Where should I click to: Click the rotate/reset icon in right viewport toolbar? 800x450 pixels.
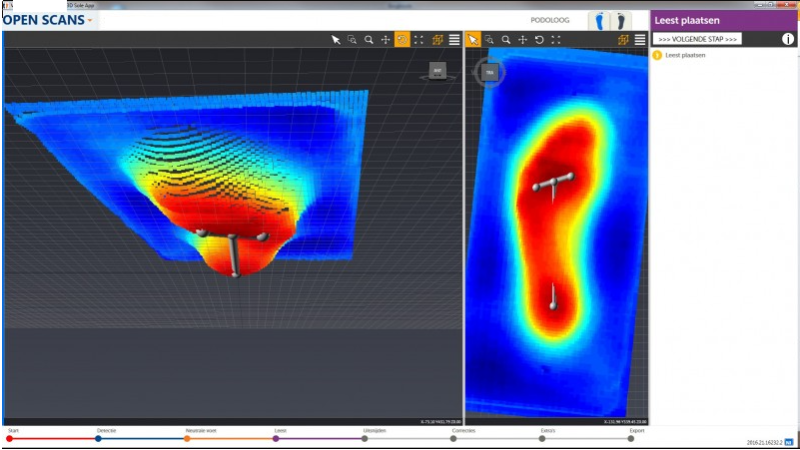click(539, 40)
